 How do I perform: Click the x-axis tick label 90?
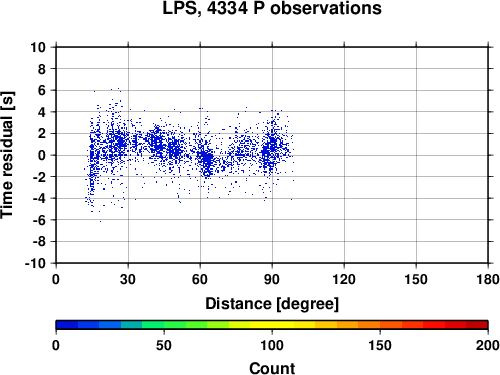[272, 279]
